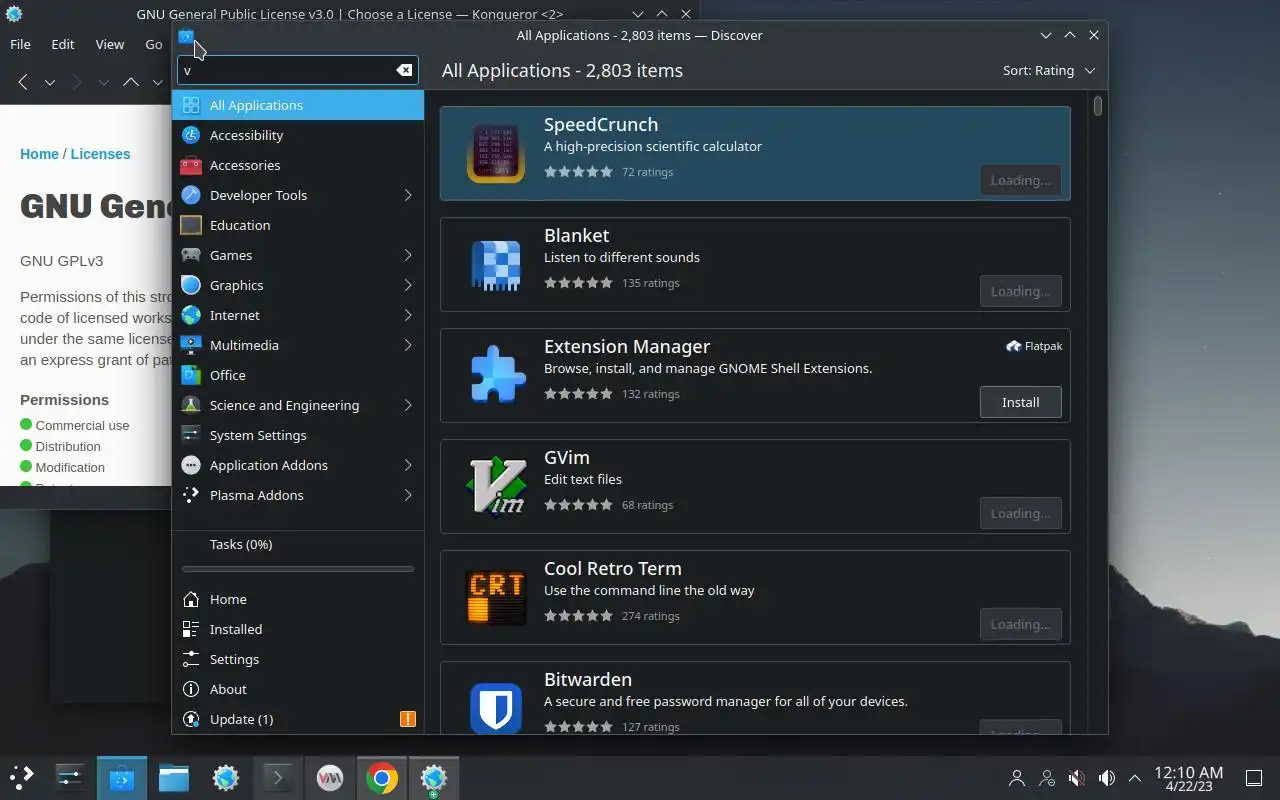Click the Office category icon

[191, 375]
